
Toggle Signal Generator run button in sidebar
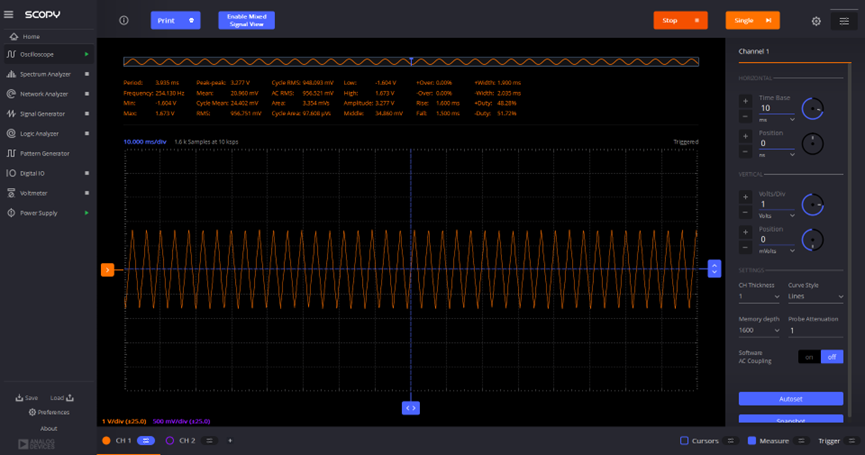pyautogui.click(x=87, y=114)
